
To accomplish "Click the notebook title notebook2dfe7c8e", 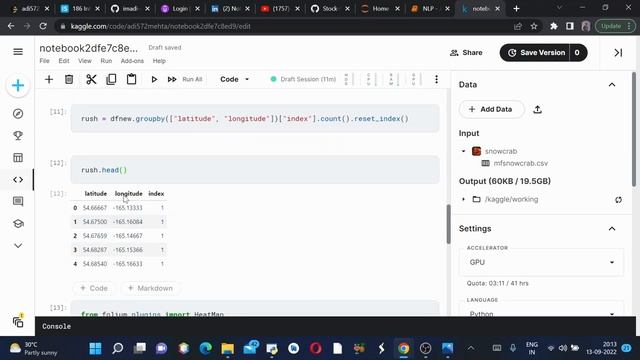I will pyautogui.click(x=89, y=48).
